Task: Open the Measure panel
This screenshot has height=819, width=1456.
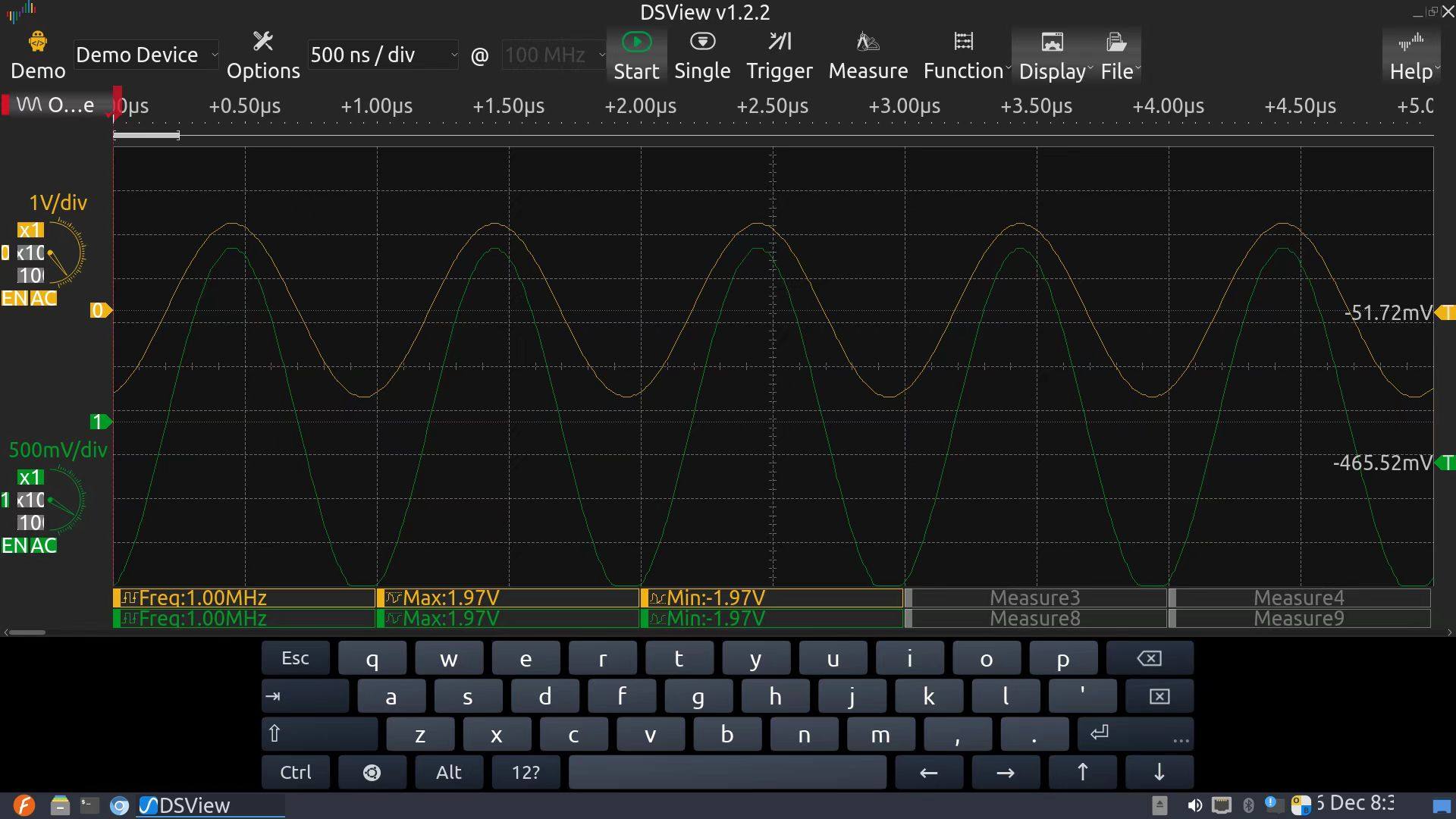Action: tap(868, 55)
